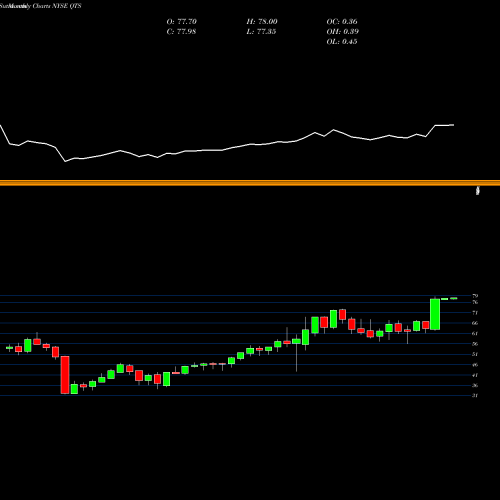500x500 pixels.
Task: Select the open price 'O: 77.70'
Action: tap(182, 22)
